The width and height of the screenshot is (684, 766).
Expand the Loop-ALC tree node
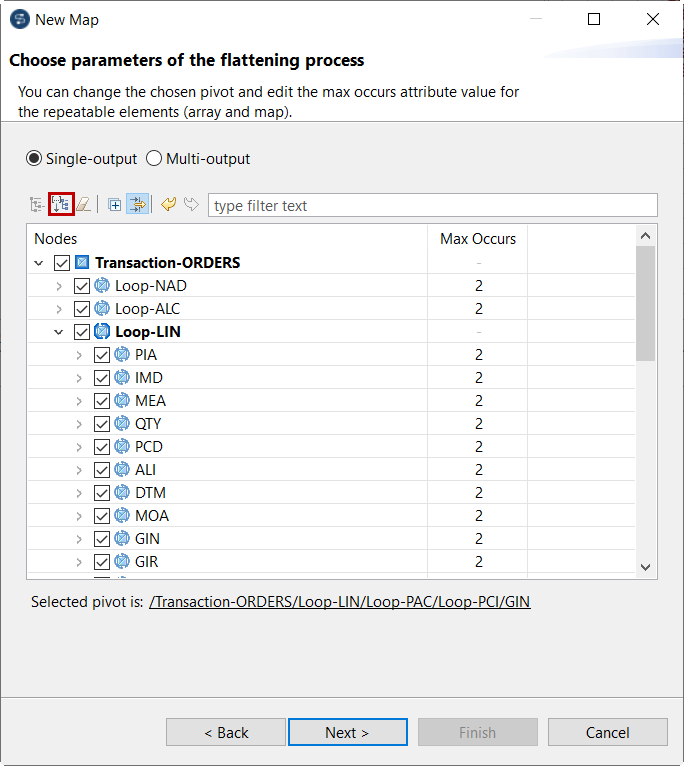coord(59,309)
